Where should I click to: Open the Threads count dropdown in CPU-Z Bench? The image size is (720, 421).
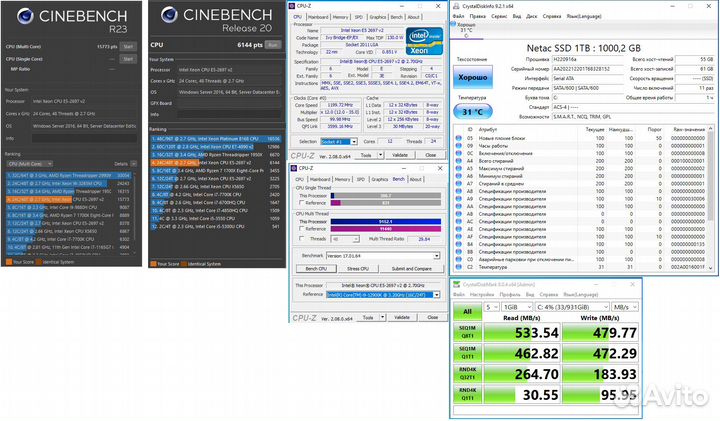356,239
